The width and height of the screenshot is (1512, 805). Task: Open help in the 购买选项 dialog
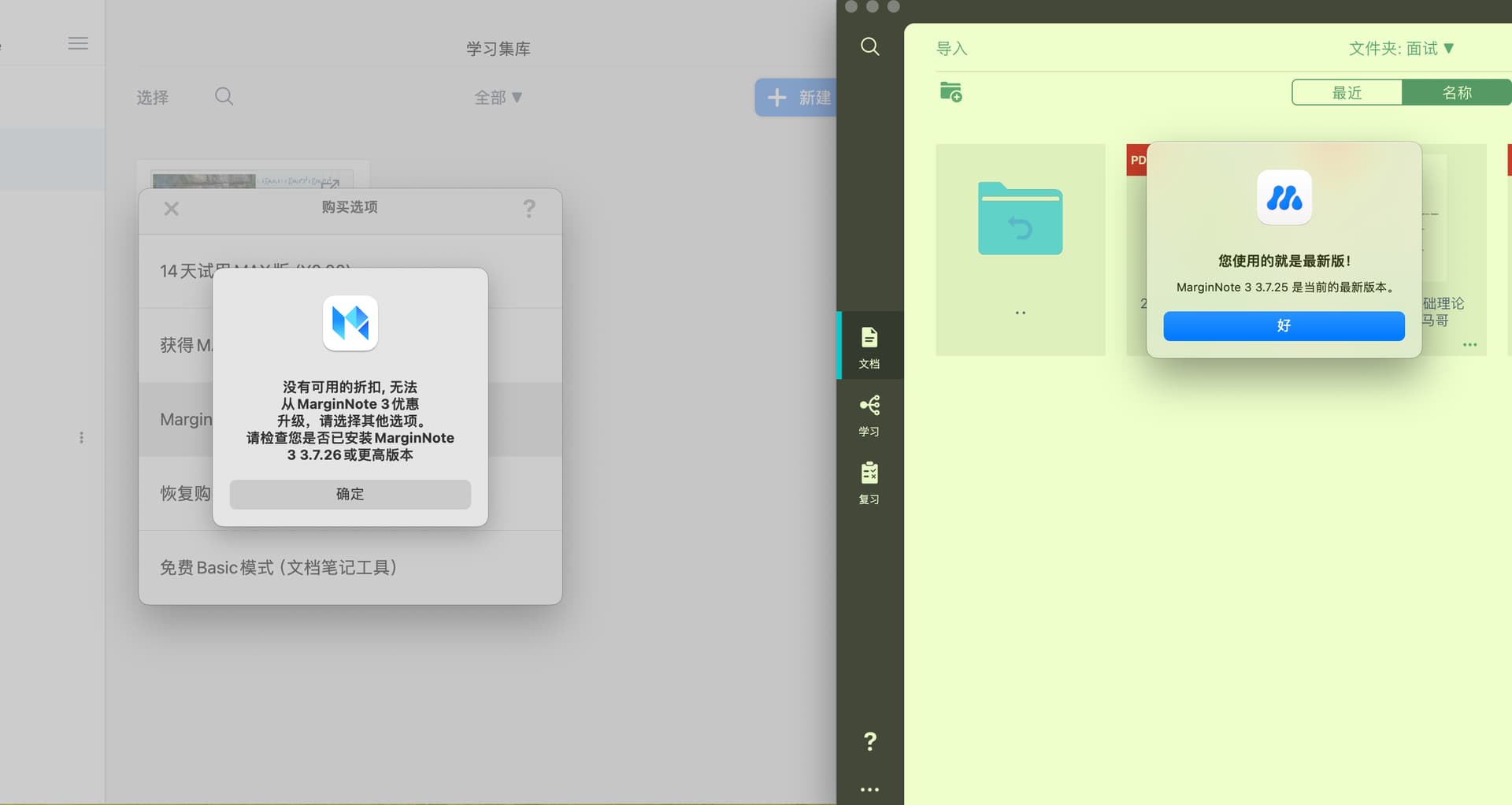[529, 208]
